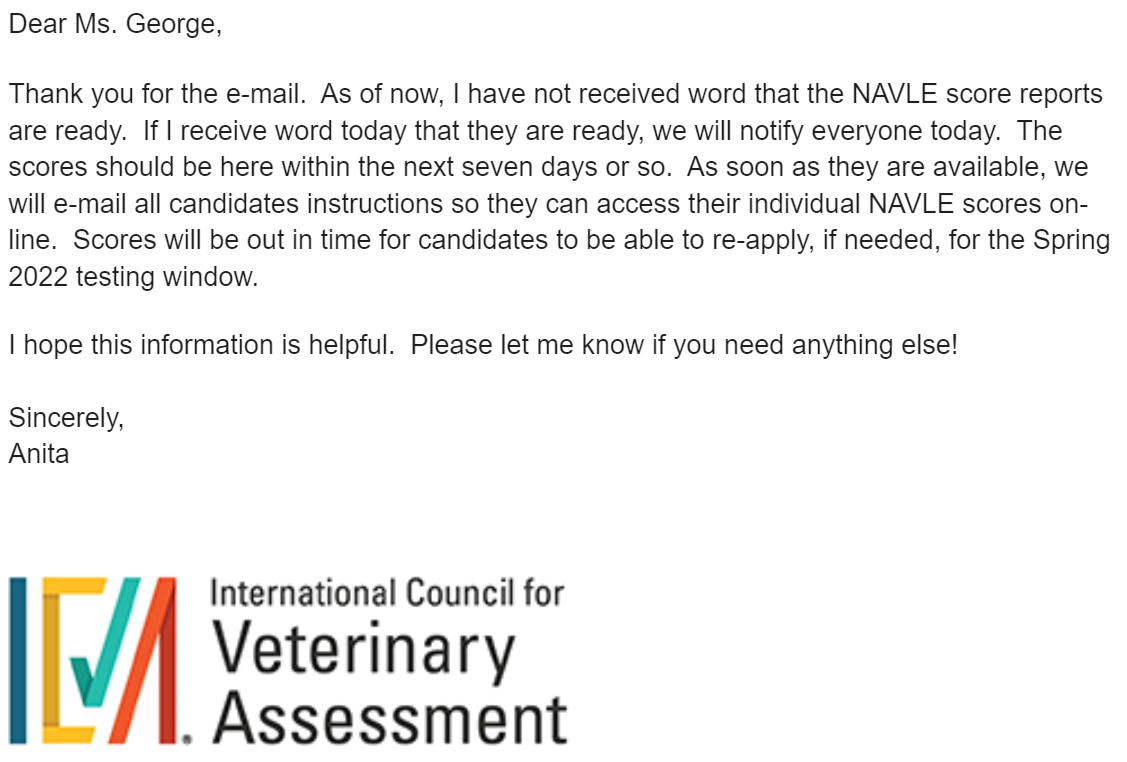Click the word "Veterinary" in the logo
This screenshot has height=762, width=1127.
(365, 651)
